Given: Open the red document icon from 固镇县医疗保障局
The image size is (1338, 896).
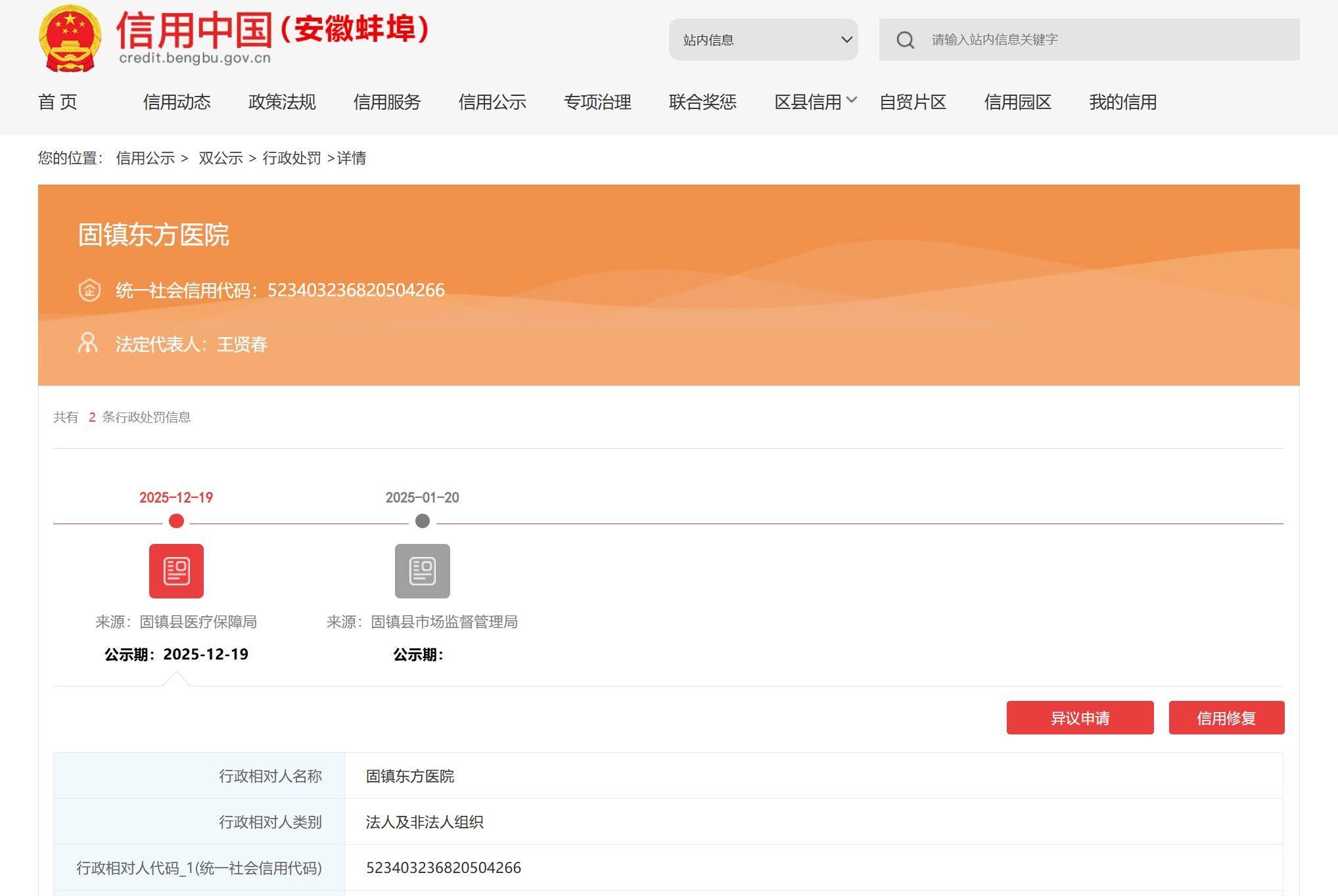Looking at the screenshot, I should [175, 571].
